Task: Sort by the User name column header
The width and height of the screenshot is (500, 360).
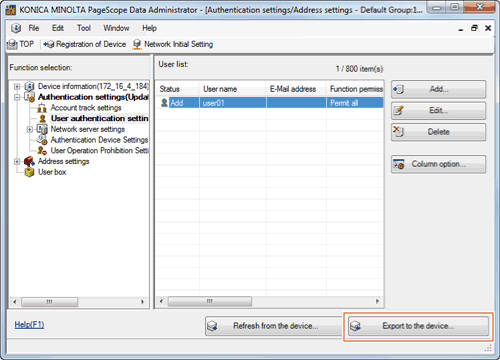Action: (x=233, y=89)
